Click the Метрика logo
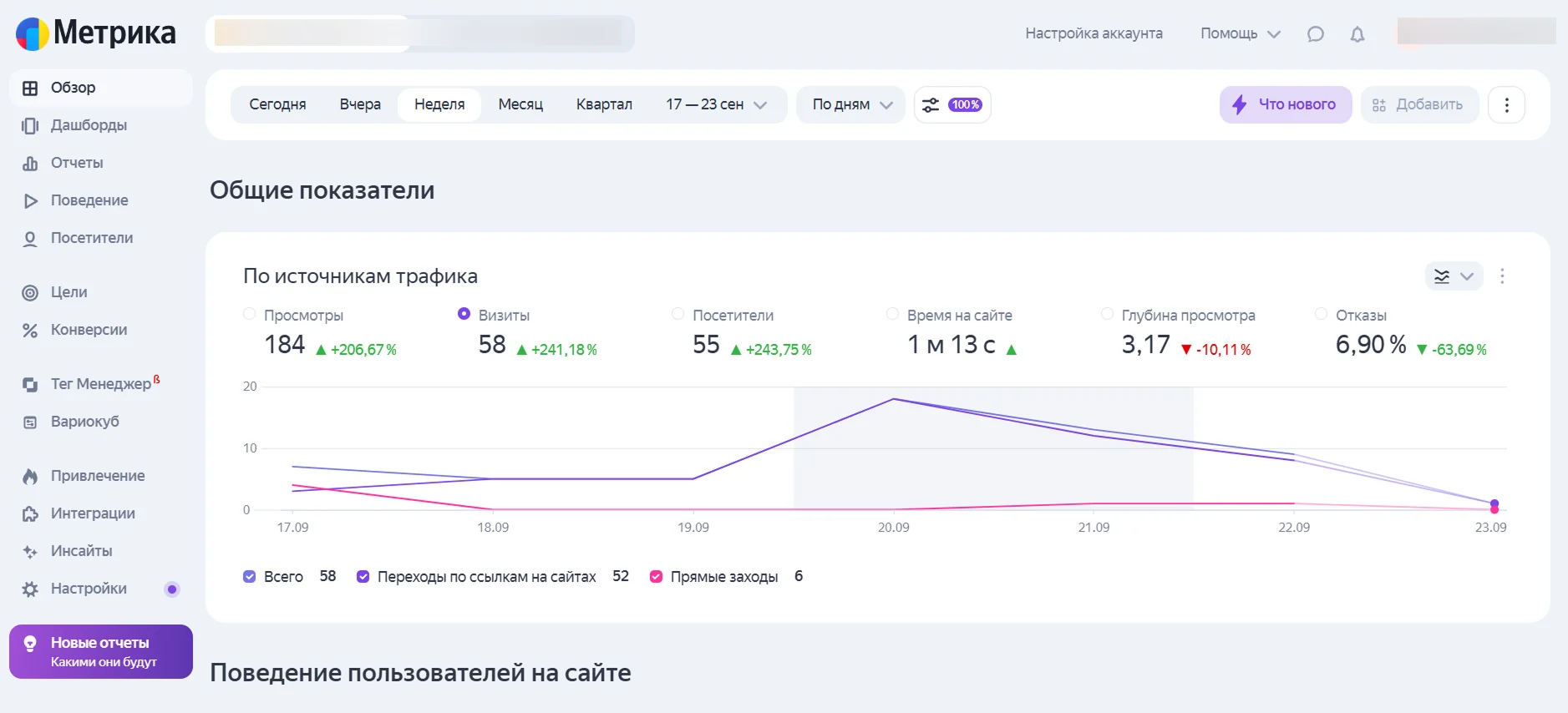The height and width of the screenshot is (713, 1568). 96,33
